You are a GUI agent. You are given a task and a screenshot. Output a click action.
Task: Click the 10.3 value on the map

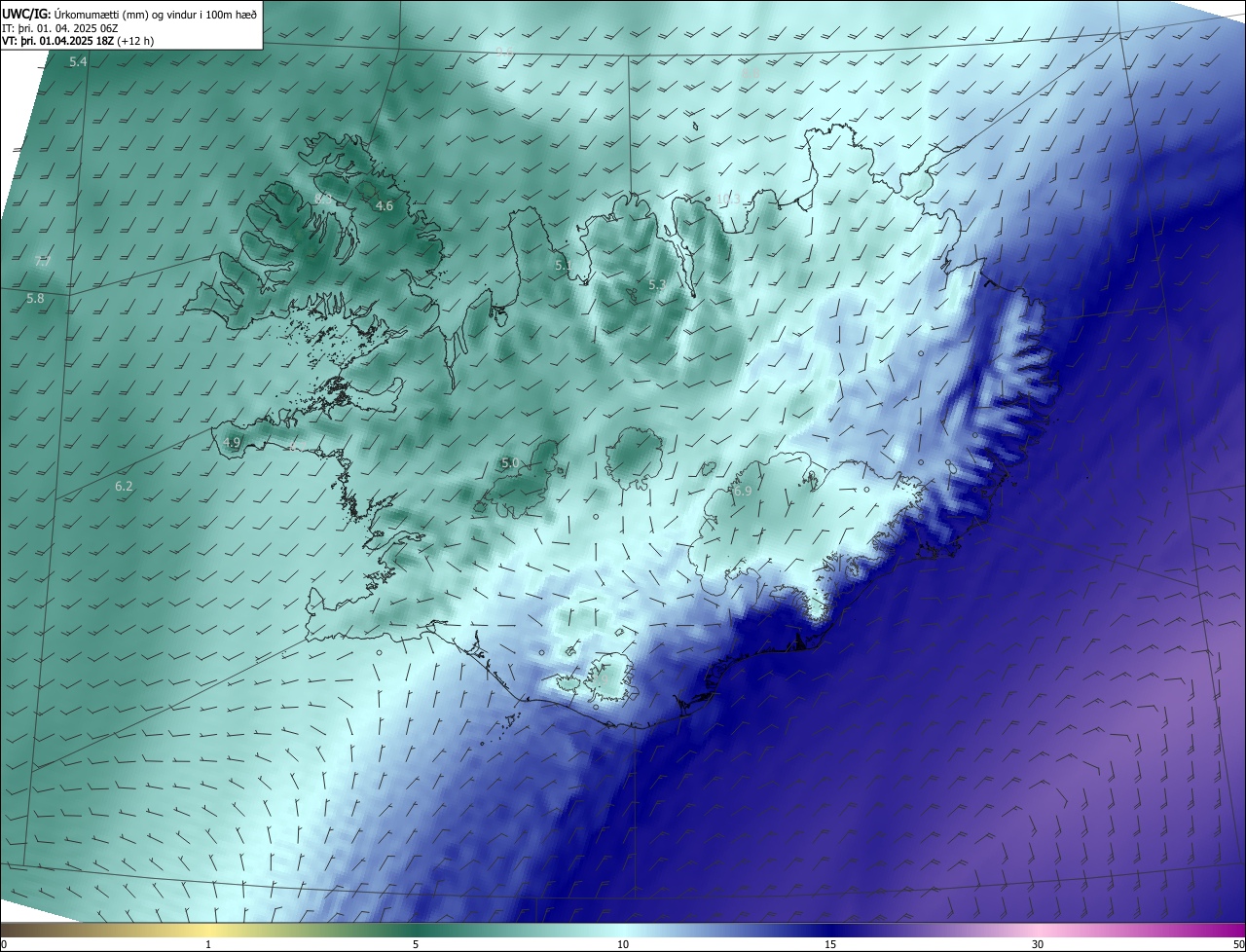tap(728, 200)
